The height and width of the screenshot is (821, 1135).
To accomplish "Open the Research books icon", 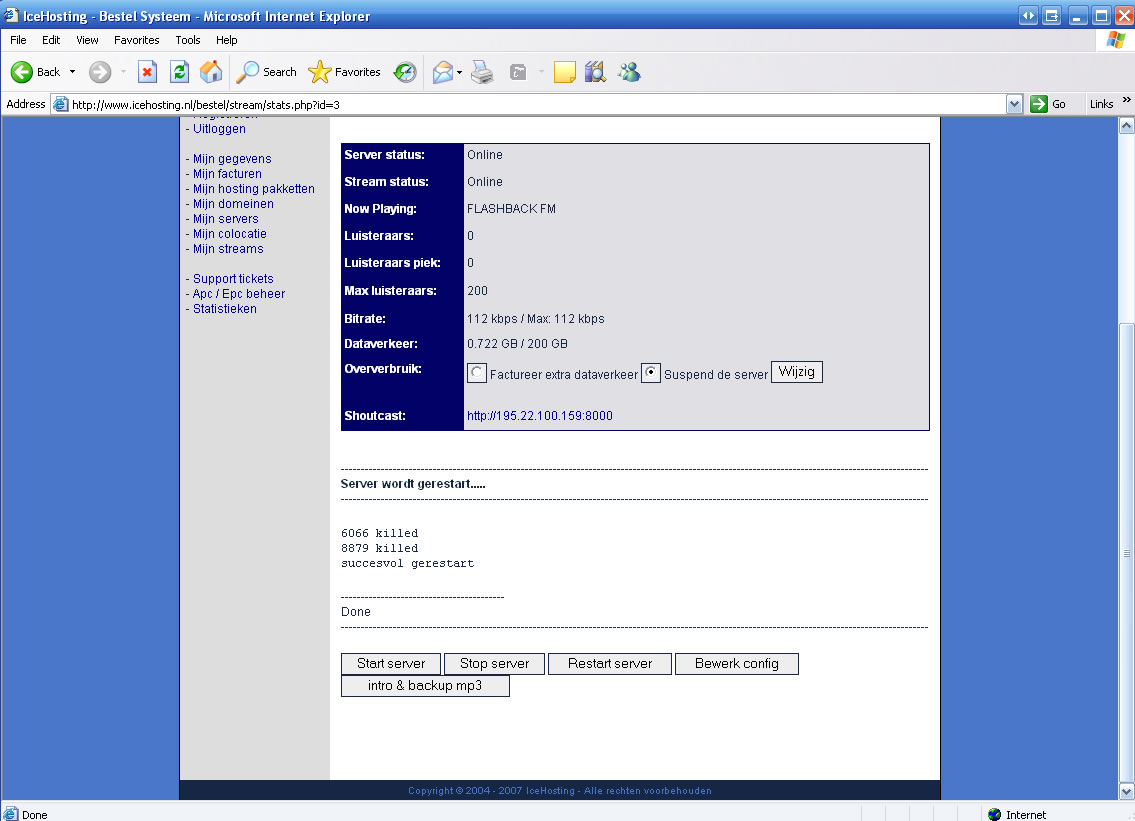I will pyautogui.click(x=596, y=72).
